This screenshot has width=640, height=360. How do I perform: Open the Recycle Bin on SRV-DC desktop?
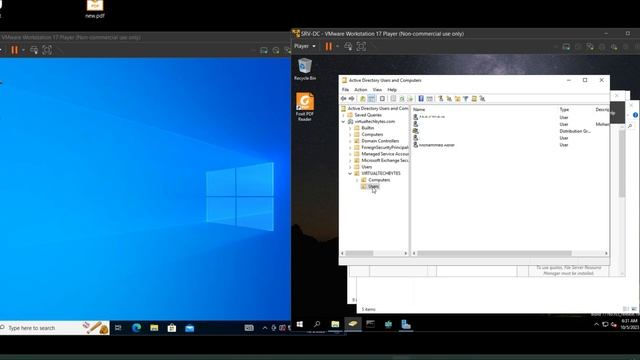305,69
